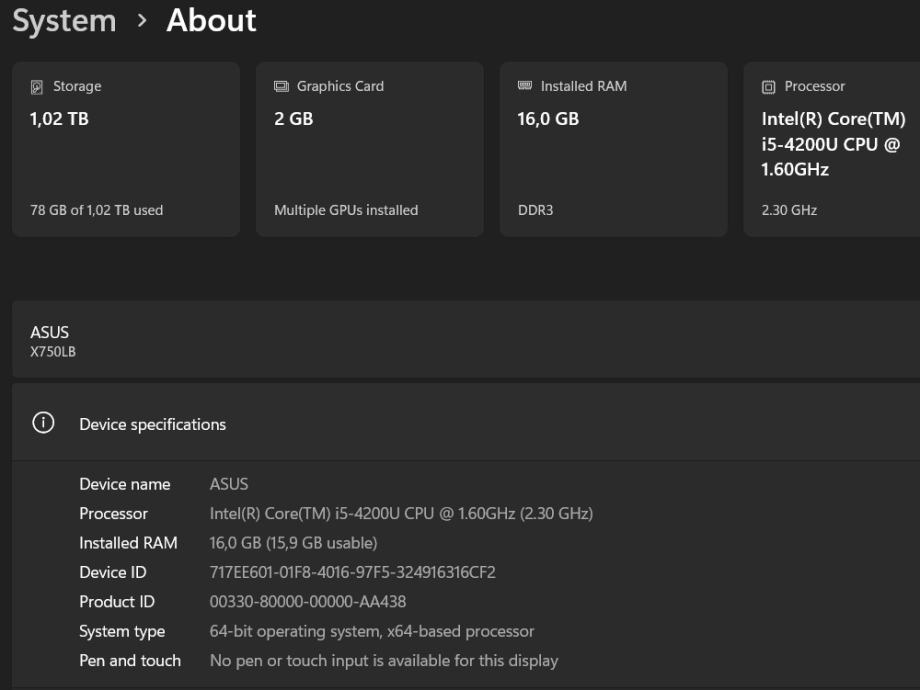Open the Storage card showing 1,02 TB

coord(126,150)
